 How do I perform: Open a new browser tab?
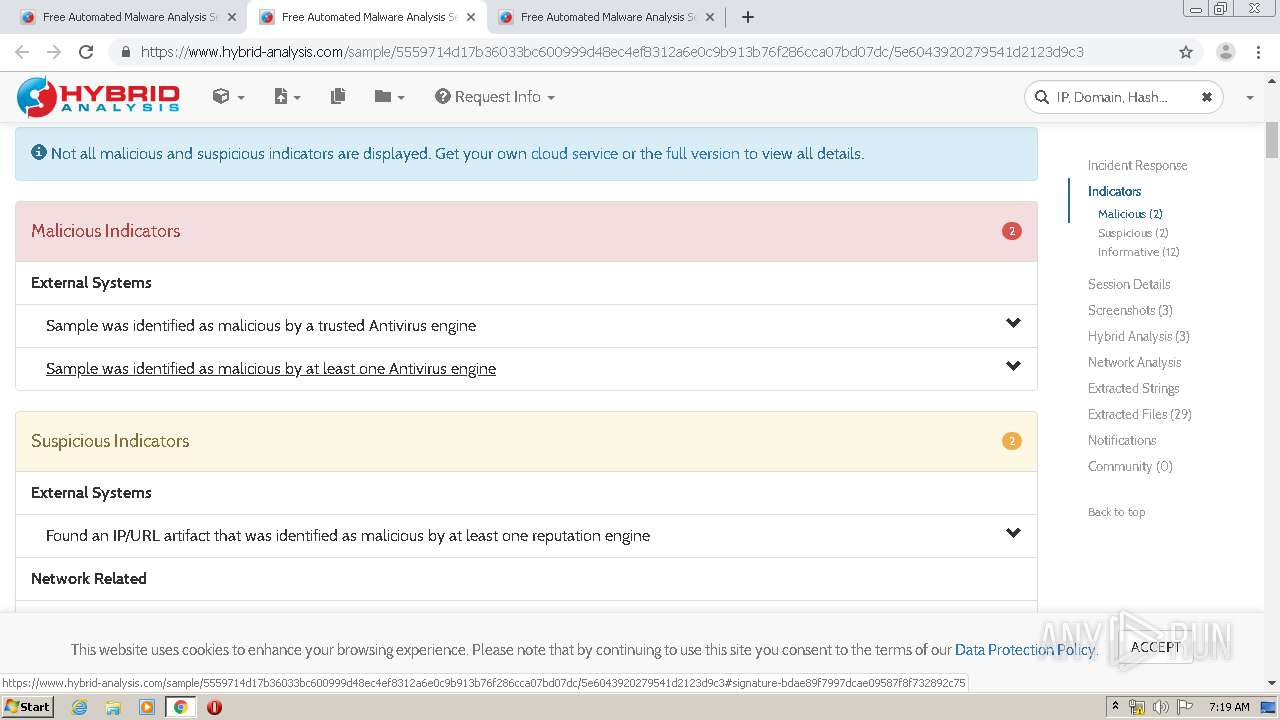click(748, 17)
